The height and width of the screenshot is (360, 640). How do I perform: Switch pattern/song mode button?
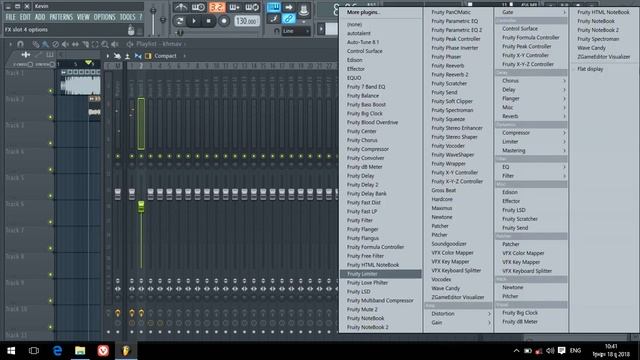click(x=180, y=20)
